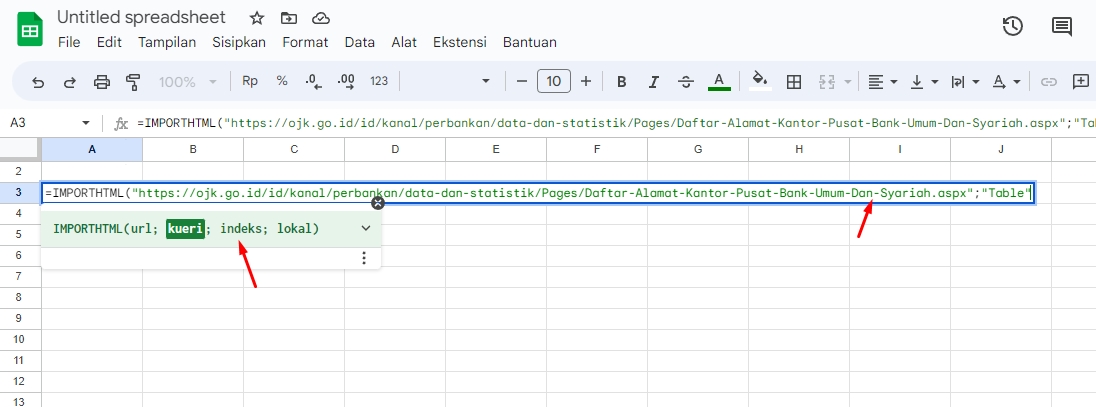This screenshot has height=407, width=1096.
Task: Open vertical align dropdown
Action: pyautogui.click(x=924, y=82)
